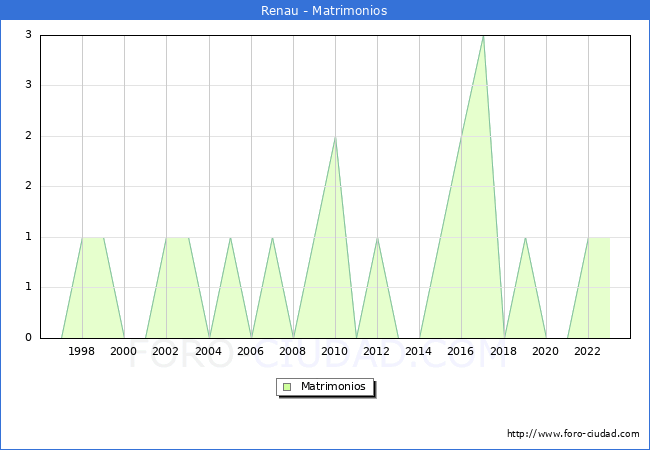Select the 2006 x-axis label

250,351
